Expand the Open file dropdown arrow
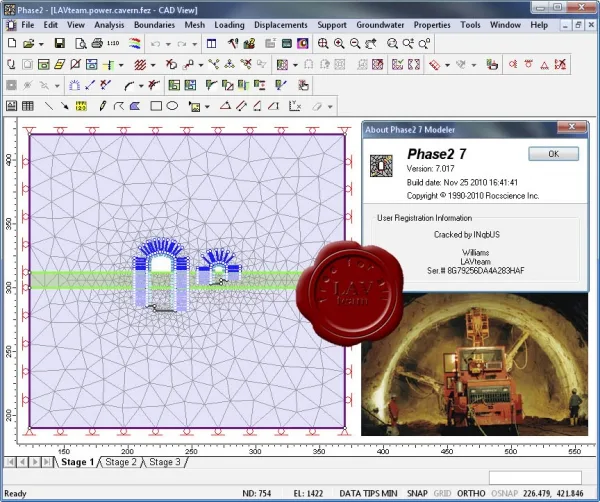The image size is (600, 502). coord(41,44)
